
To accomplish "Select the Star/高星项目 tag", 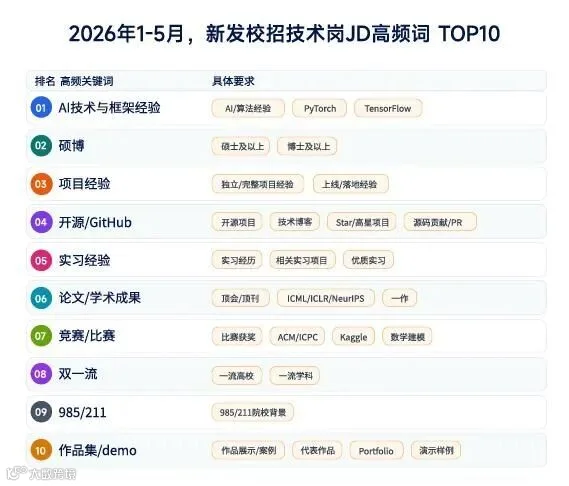I will click(x=362, y=222).
